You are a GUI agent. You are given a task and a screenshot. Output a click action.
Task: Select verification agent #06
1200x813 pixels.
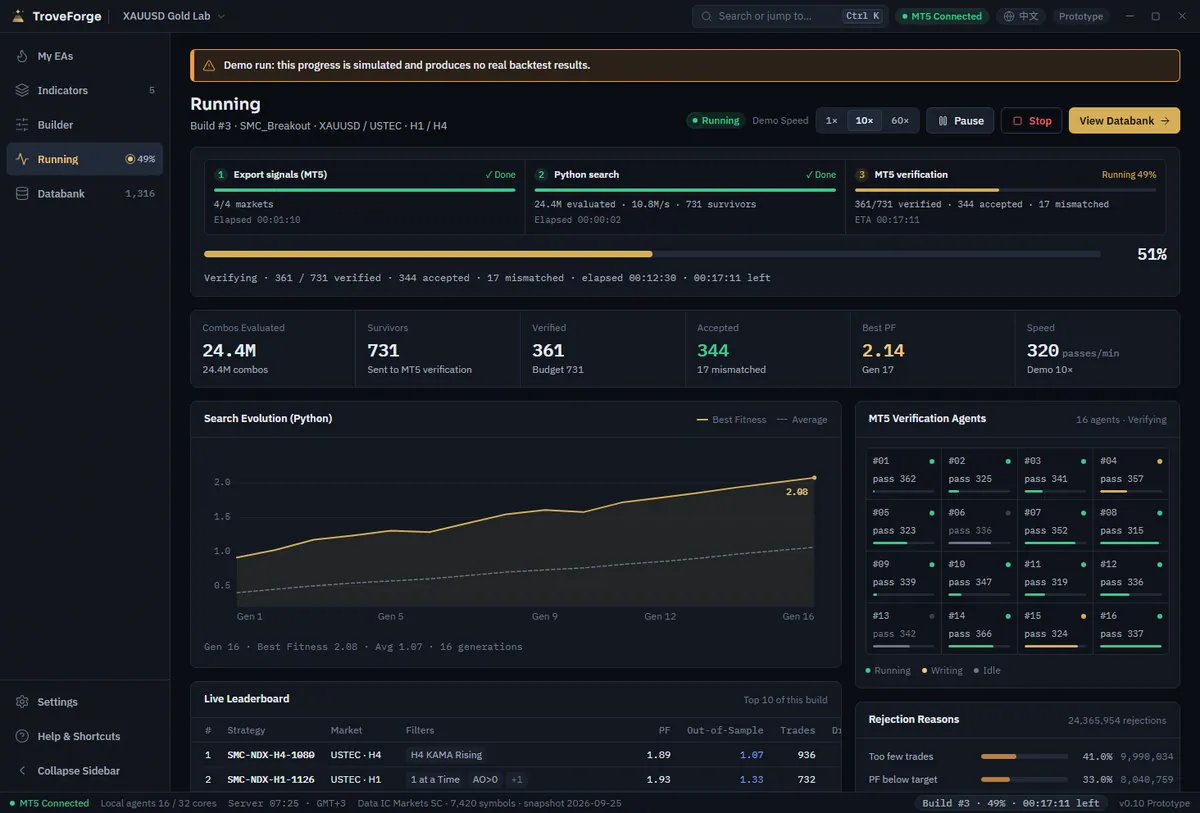click(x=979, y=524)
